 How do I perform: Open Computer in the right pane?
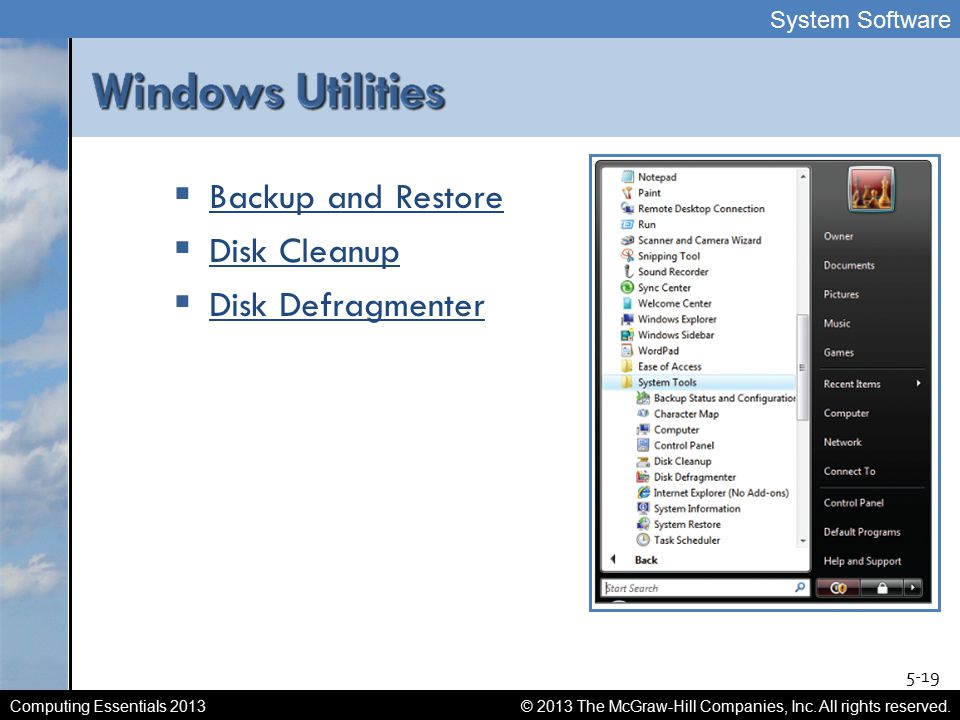pos(846,413)
